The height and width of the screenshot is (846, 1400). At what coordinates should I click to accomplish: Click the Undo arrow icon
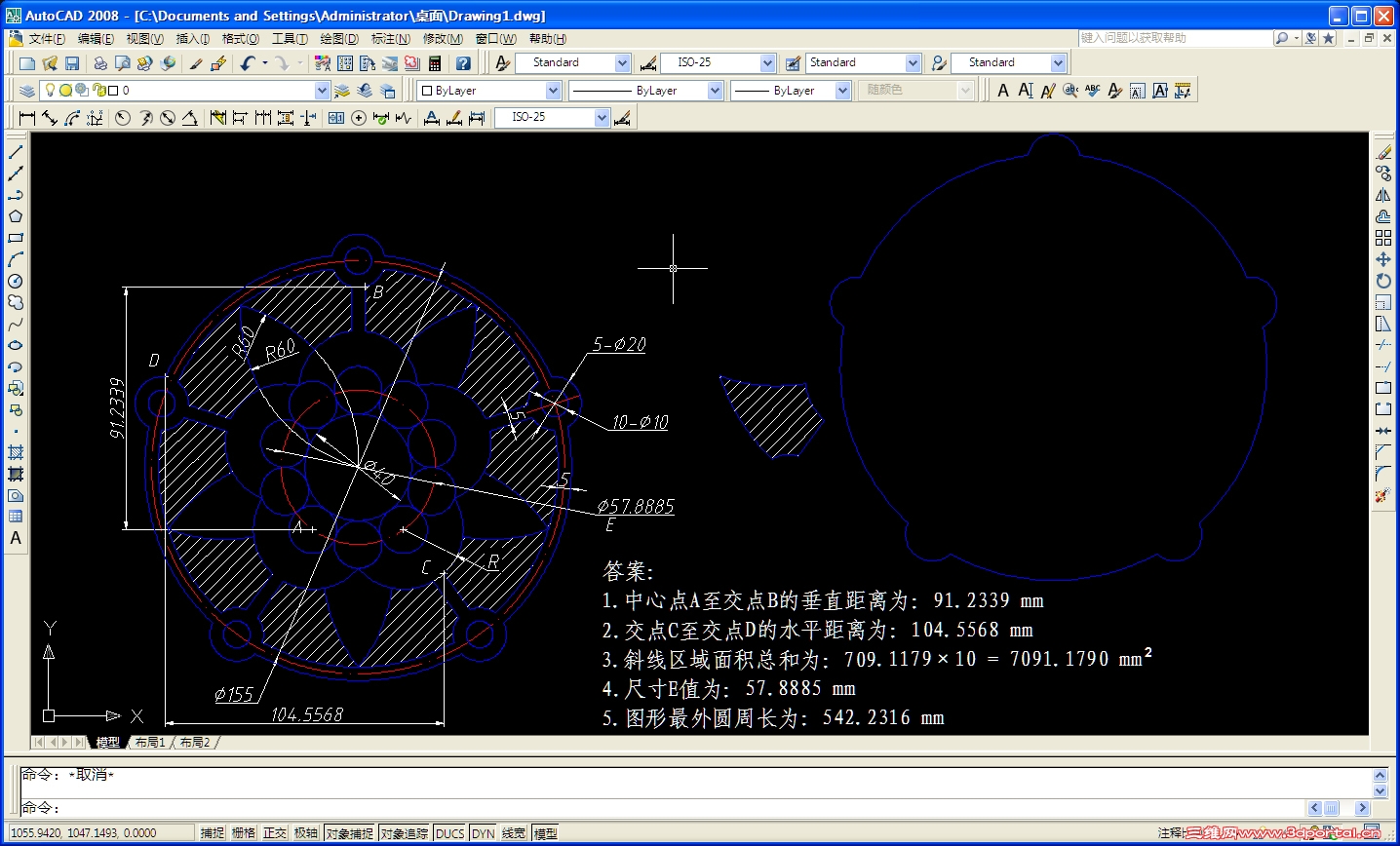[x=248, y=63]
